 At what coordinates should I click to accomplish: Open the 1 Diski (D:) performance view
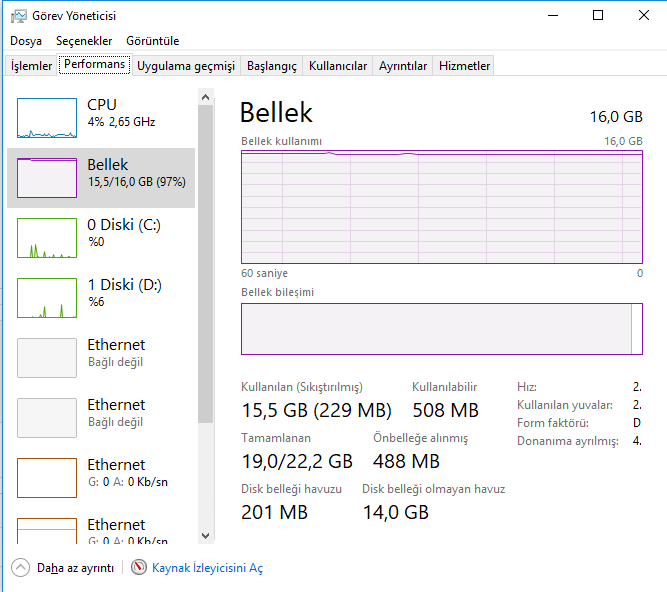pyautogui.click(x=47, y=298)
